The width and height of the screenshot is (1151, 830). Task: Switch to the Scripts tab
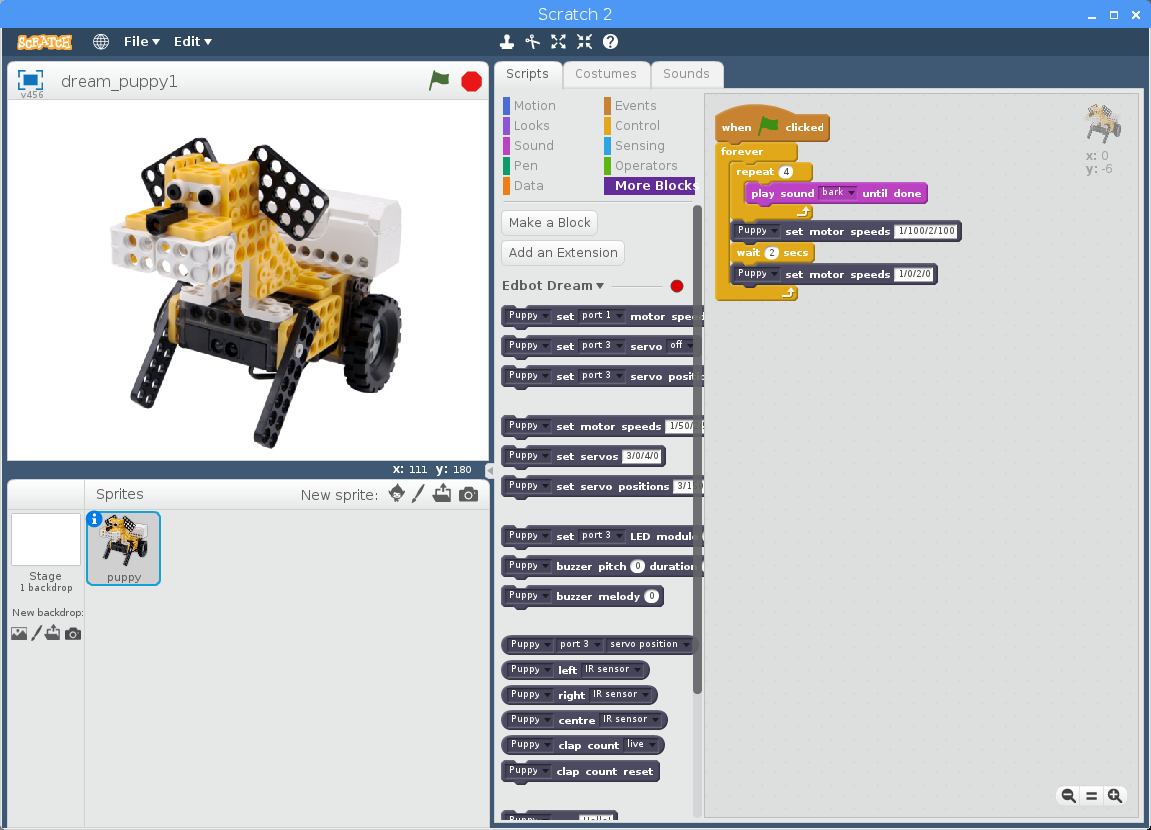[527, 74]
